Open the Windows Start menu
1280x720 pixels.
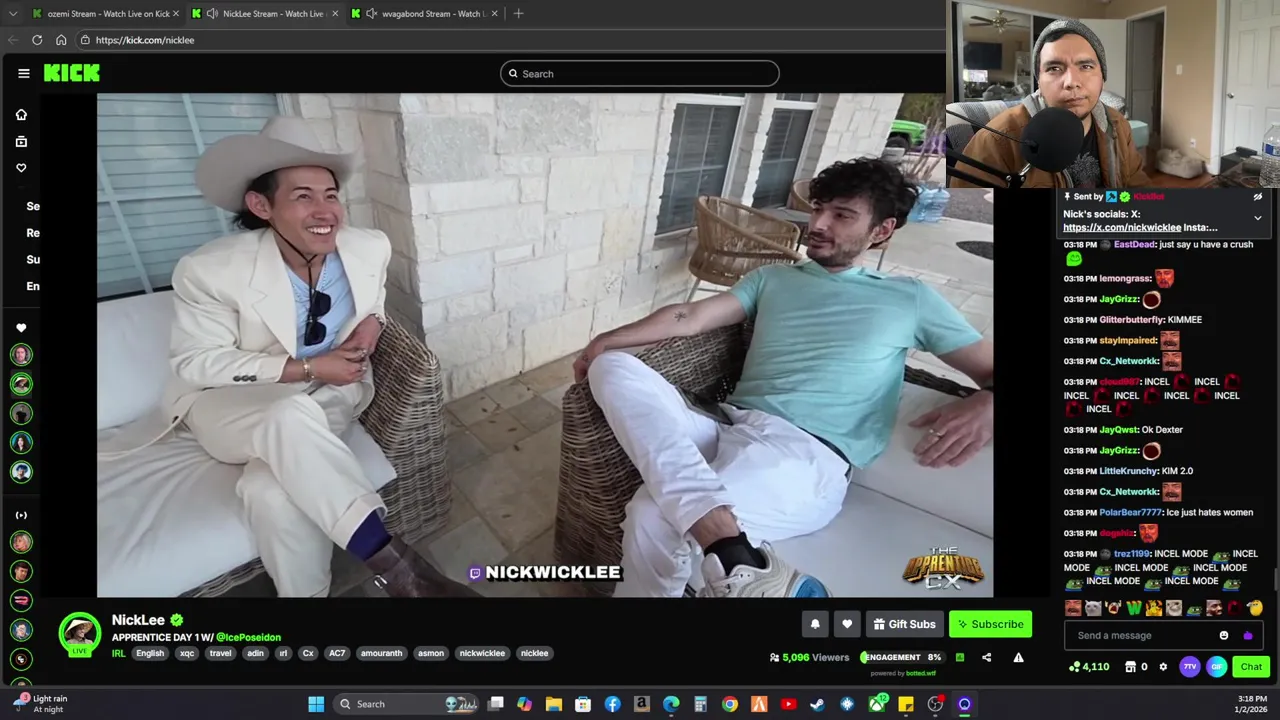(316, 704)
